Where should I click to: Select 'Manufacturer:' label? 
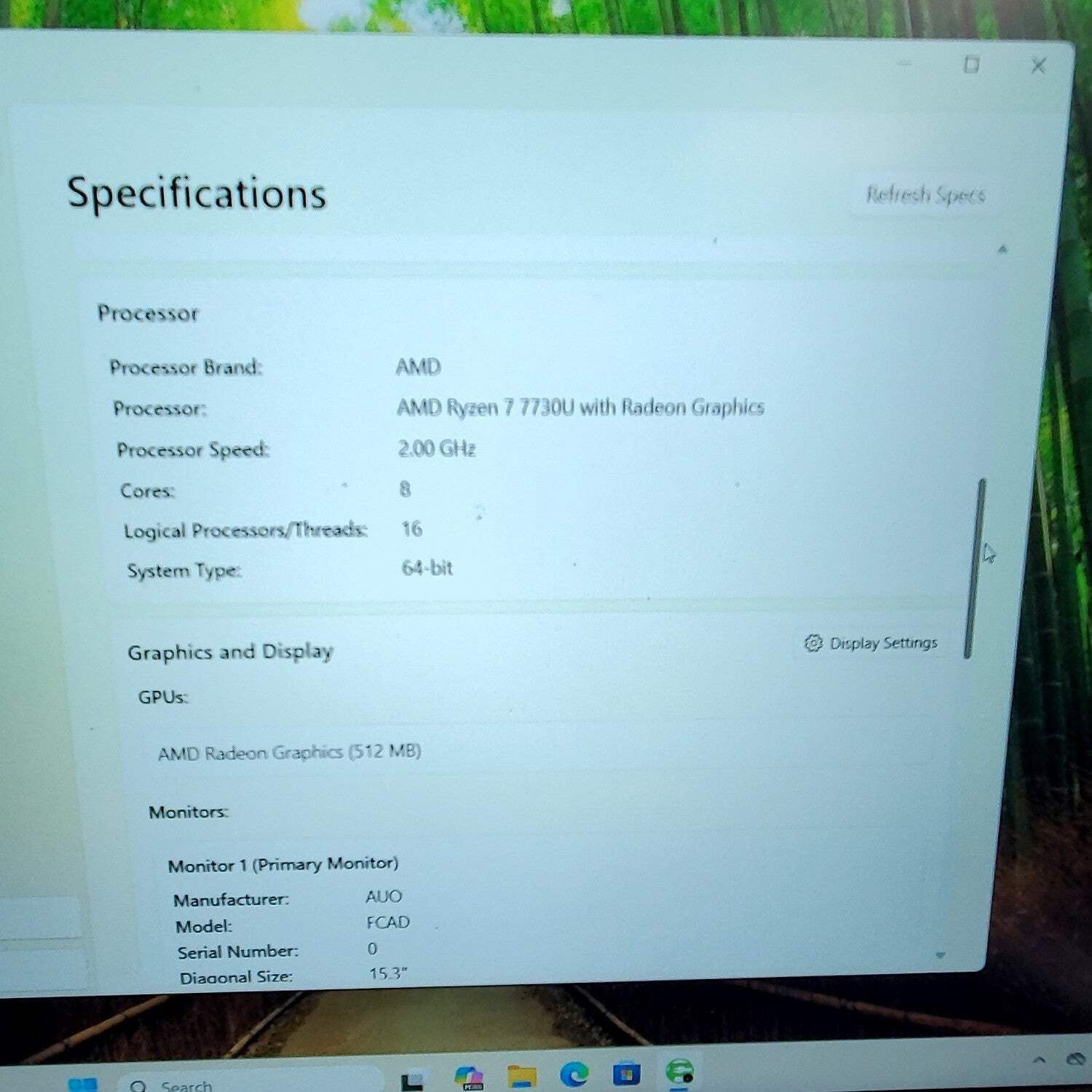(x=231, y=901)
